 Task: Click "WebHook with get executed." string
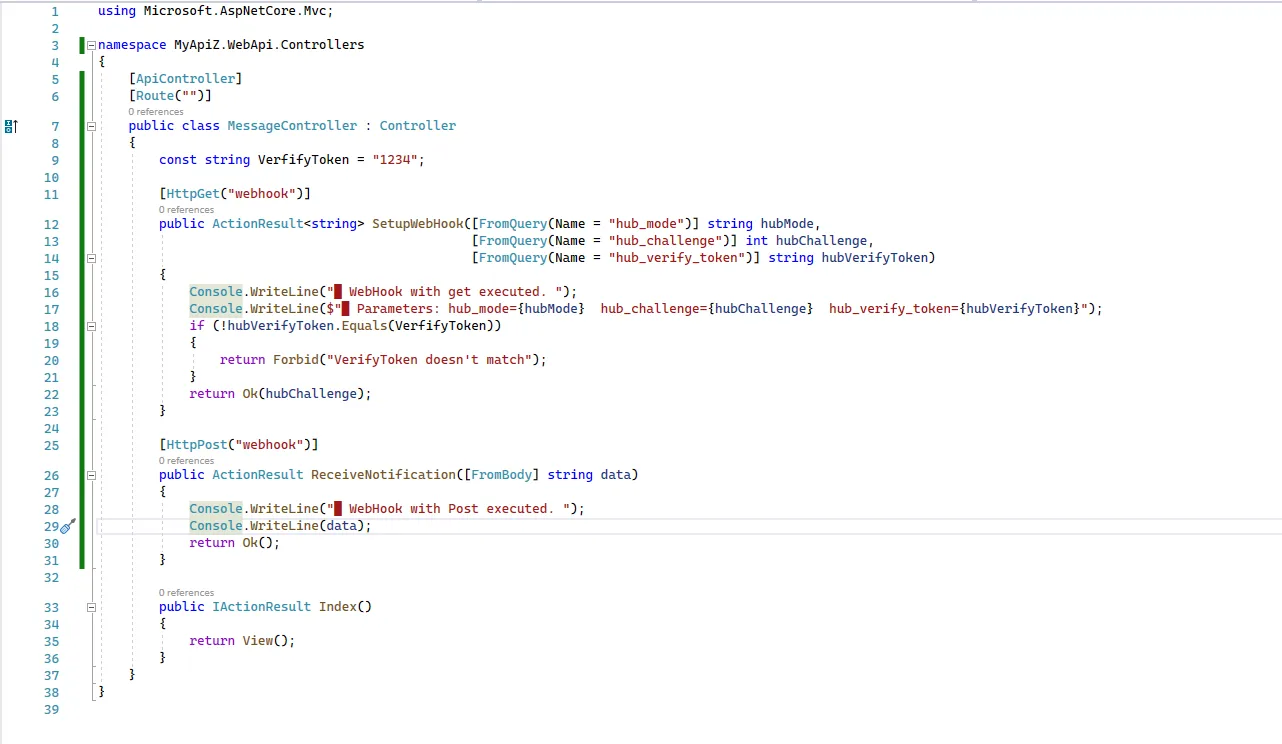point(444,292)
